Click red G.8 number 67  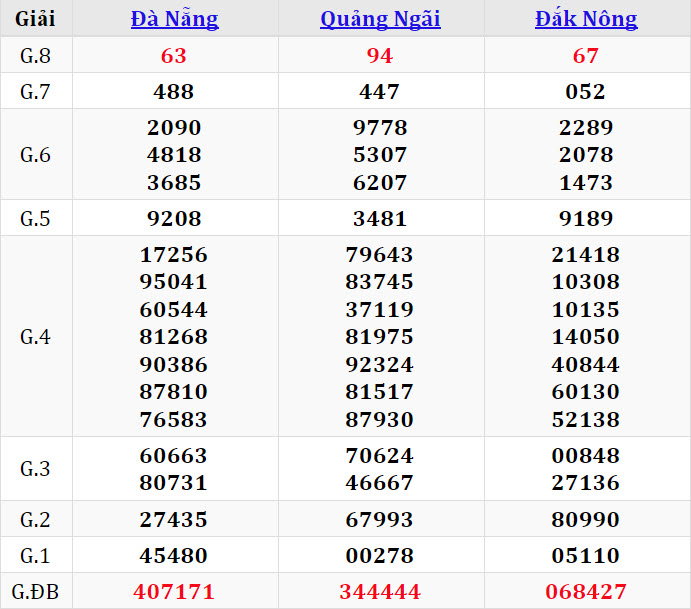(x=586, y=56)
